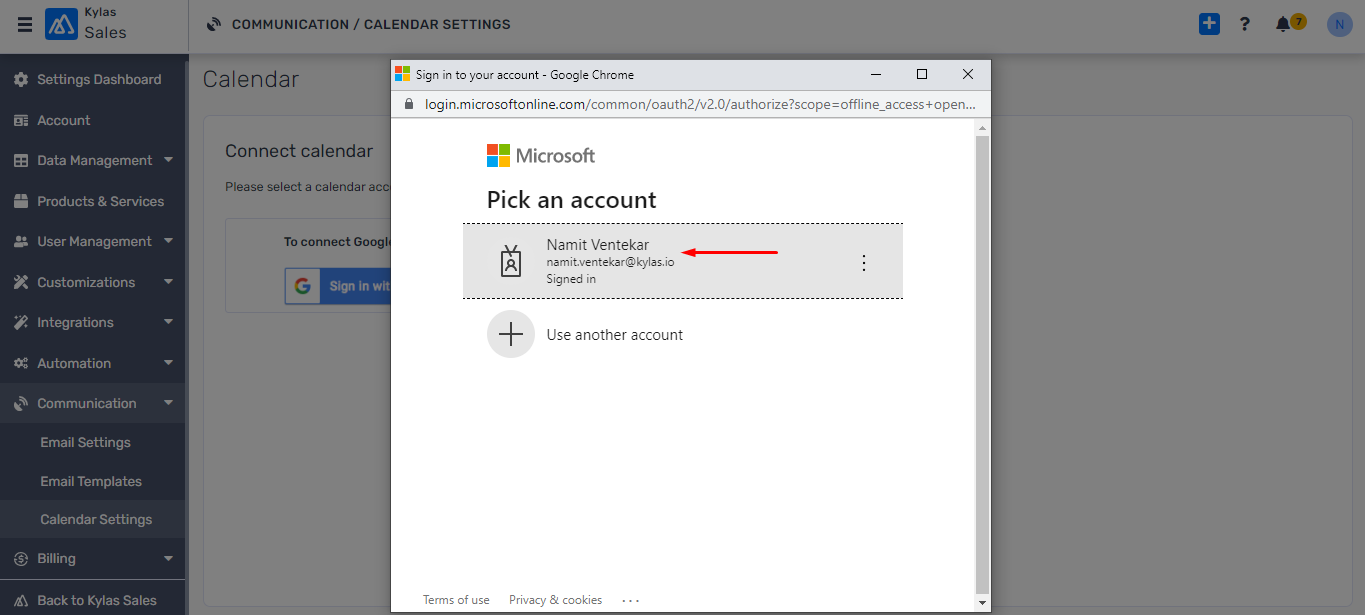Click the plus icon for another account
The height and width of the screenshot is (615, 1365).
coord(511,334)
